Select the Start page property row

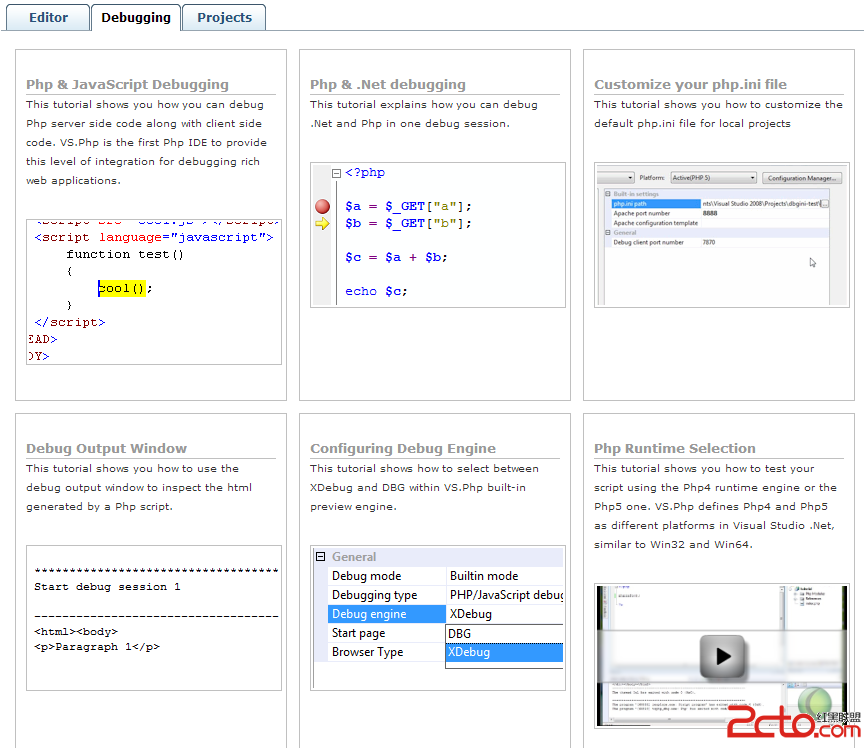(x=386, y=633)
